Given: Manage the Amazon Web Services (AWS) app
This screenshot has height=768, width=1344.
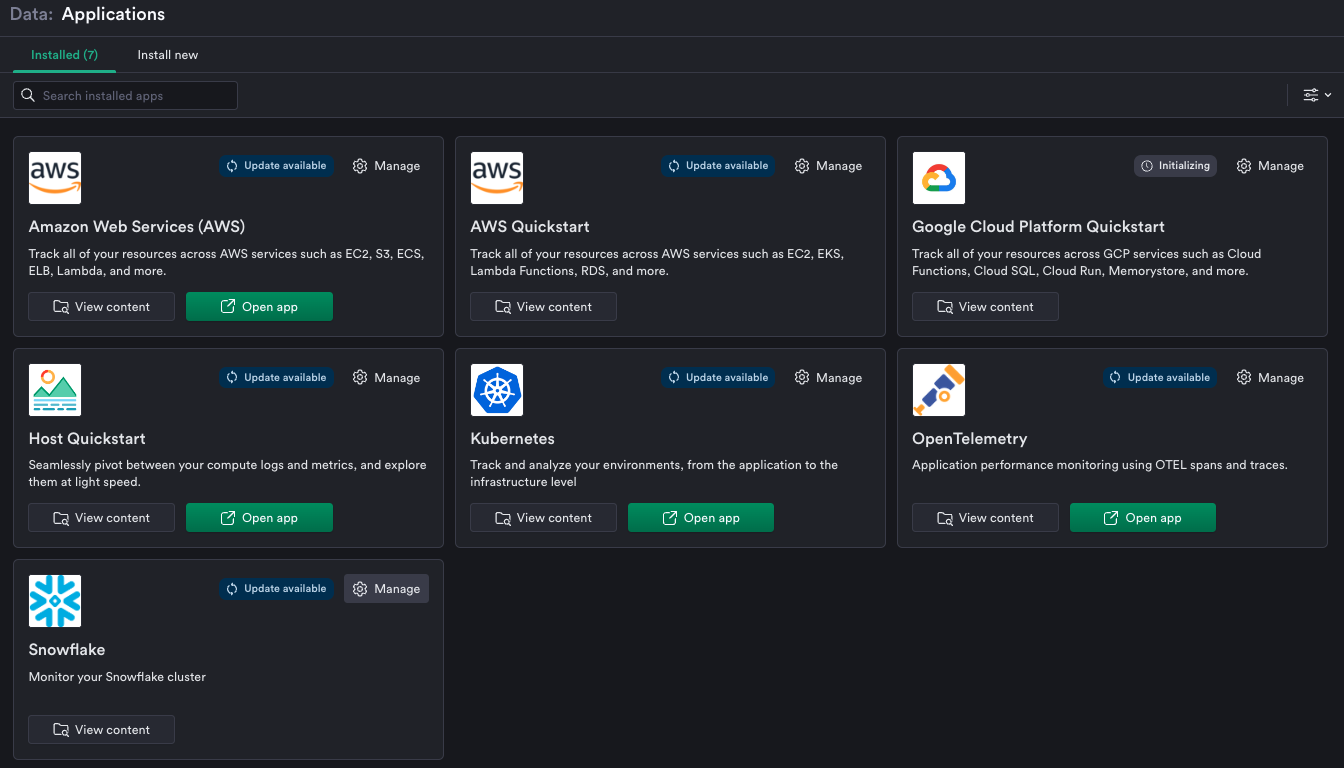Looking at the screenshot, I should tap(387, 166).
